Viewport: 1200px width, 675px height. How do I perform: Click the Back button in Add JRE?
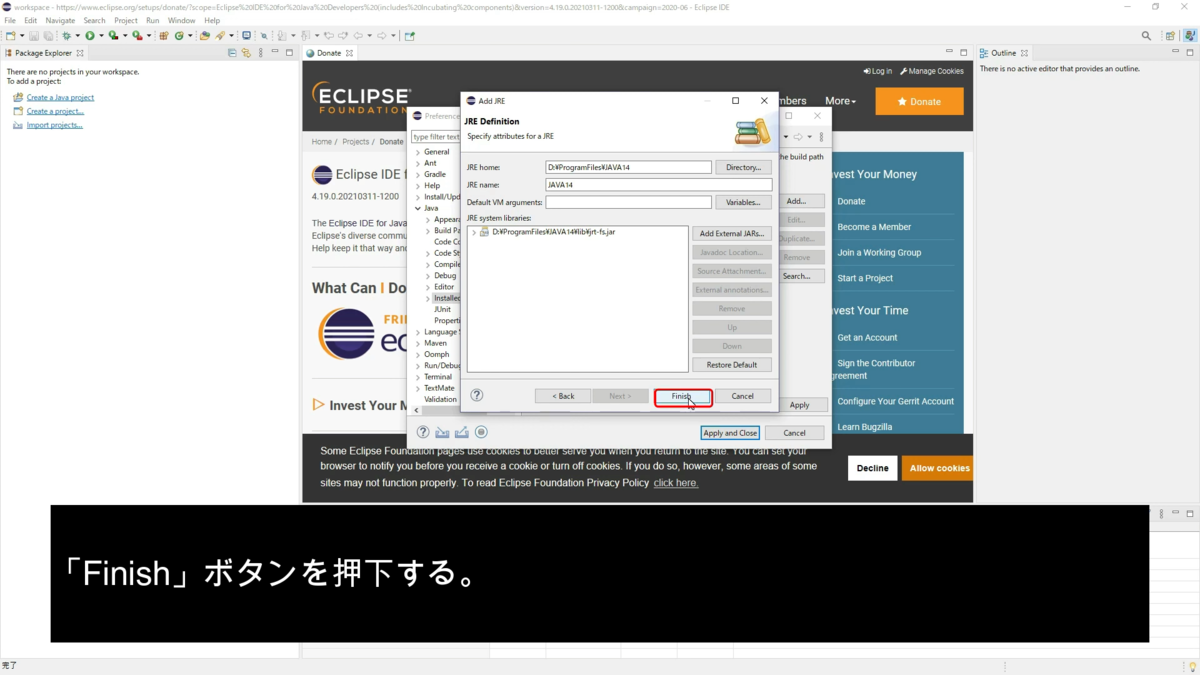coord(563,396)
